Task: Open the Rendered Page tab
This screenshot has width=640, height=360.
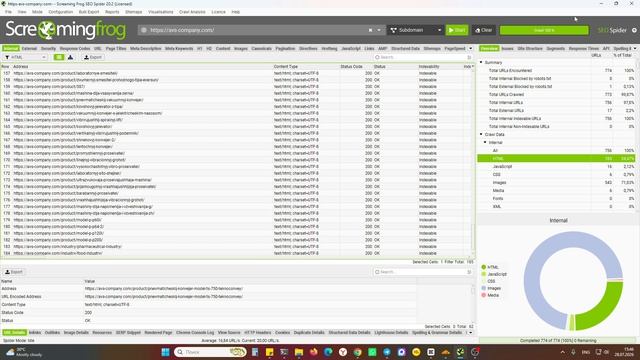Action: point(158,333)
